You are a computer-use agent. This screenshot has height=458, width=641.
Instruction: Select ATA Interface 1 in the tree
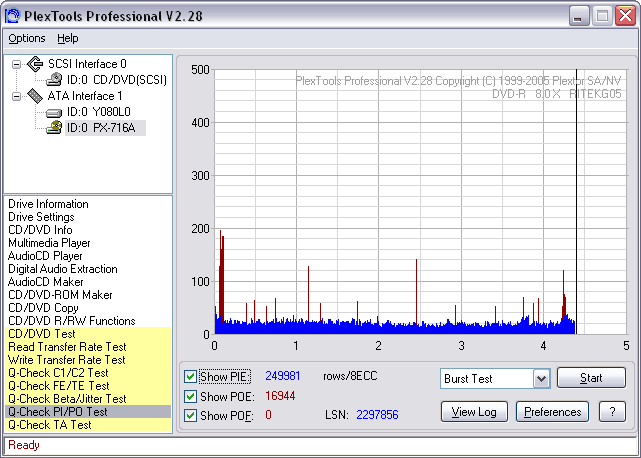coord(85,96)
